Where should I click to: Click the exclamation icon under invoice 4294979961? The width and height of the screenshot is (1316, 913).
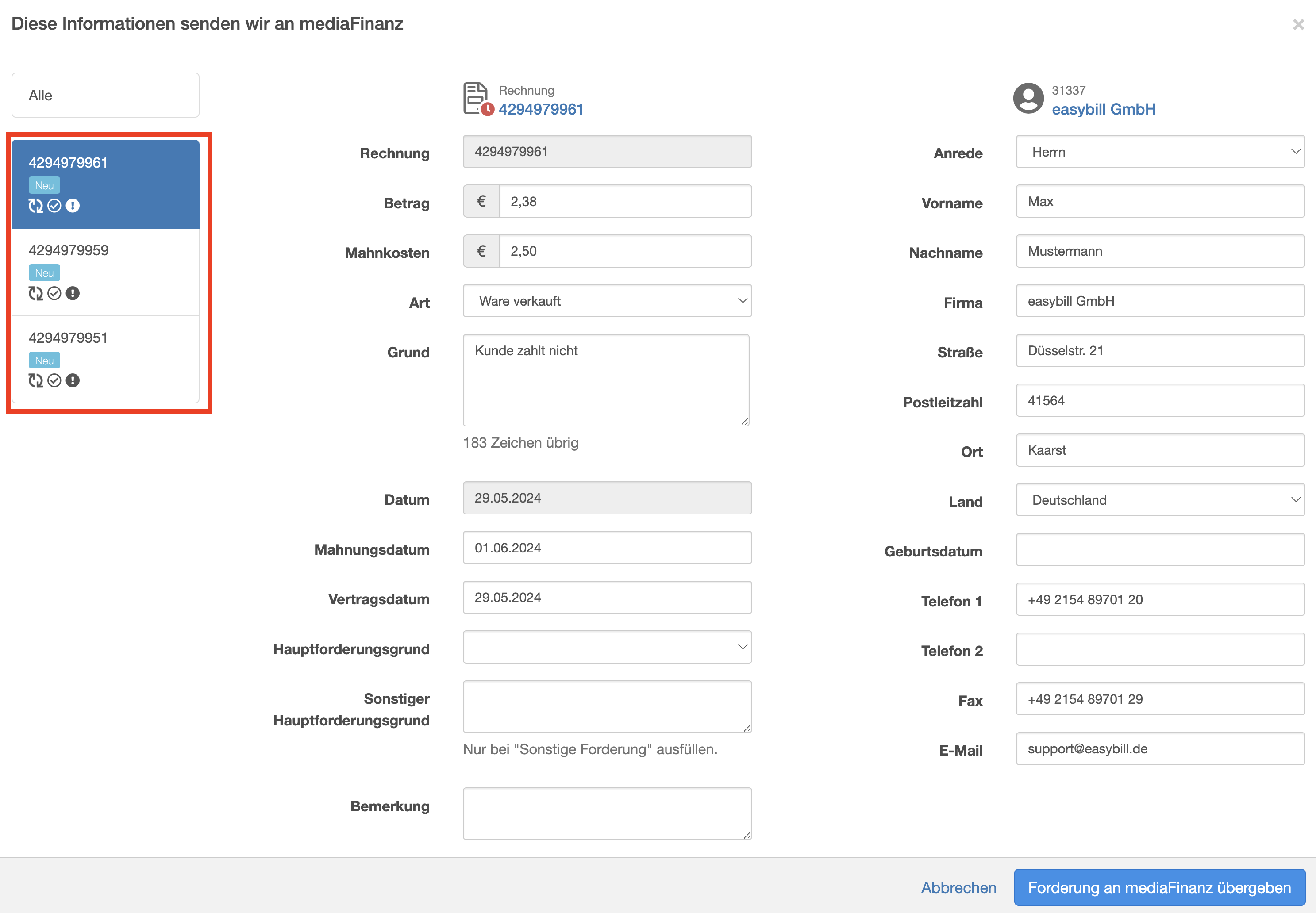(73, 206)
